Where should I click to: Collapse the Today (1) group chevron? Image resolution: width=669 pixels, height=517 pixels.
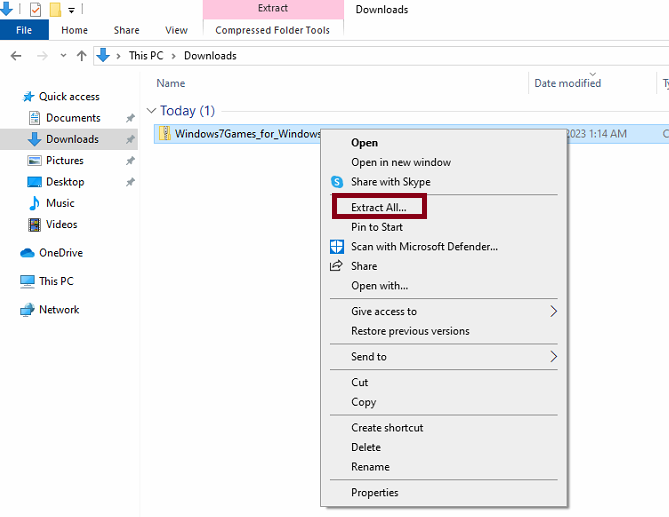point(151,111)
